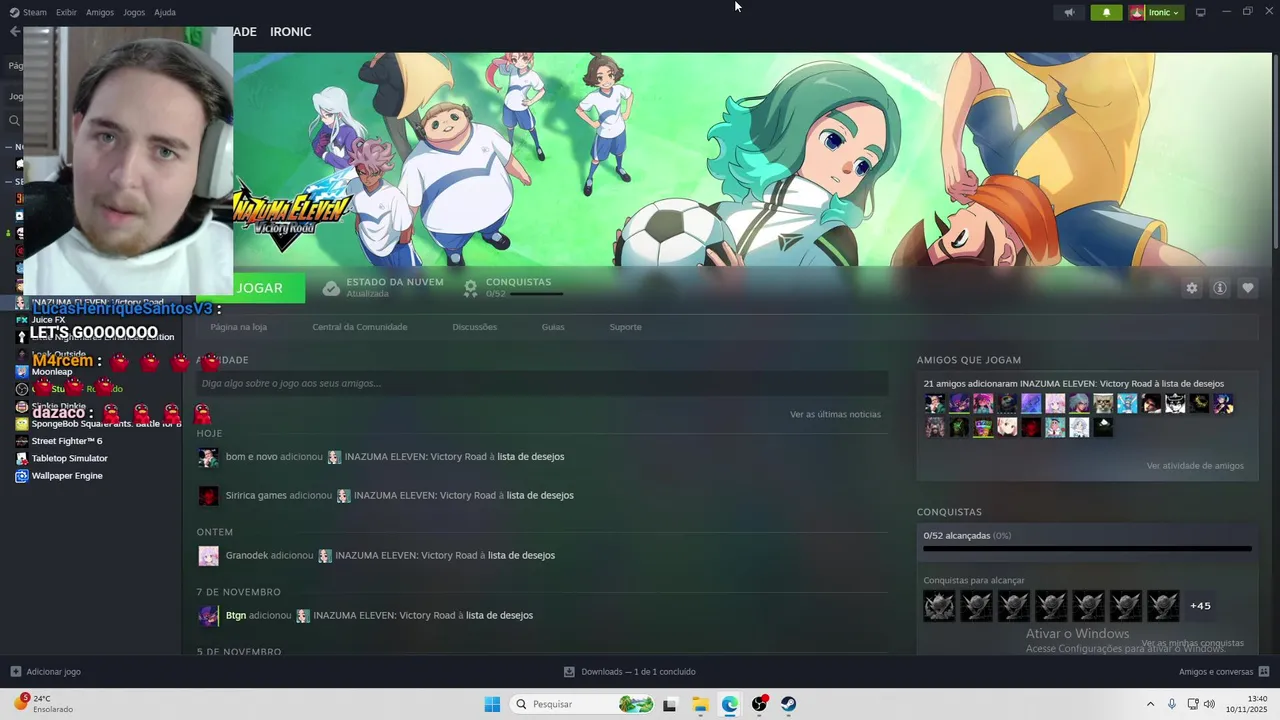The width and height of the screenshot is (1280, 720).
Task: Expand the Ironic account dropdown
Action: click(x=1155, y=13)
